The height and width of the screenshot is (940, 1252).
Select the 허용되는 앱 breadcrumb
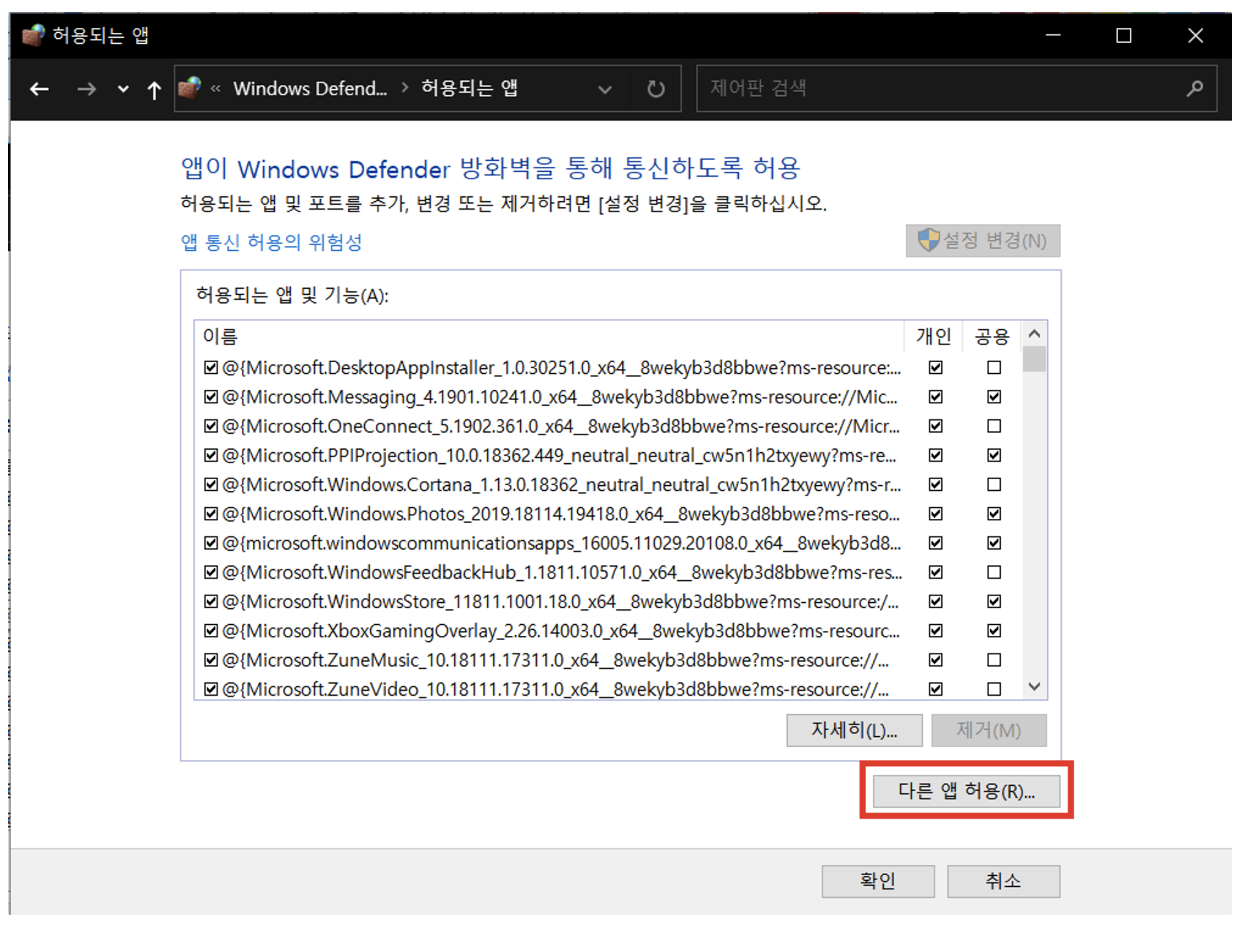tap(469, 88)
